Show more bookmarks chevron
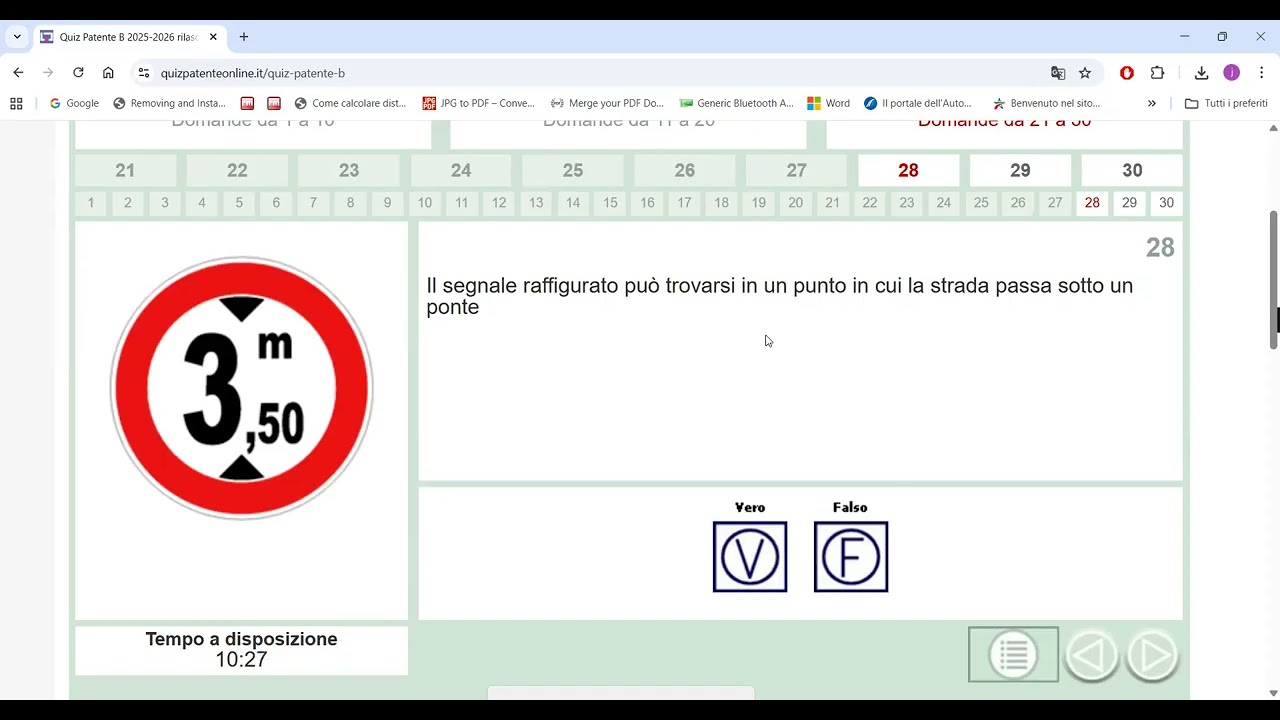This screenshot has width=1280, height=720. point(1152,103)
